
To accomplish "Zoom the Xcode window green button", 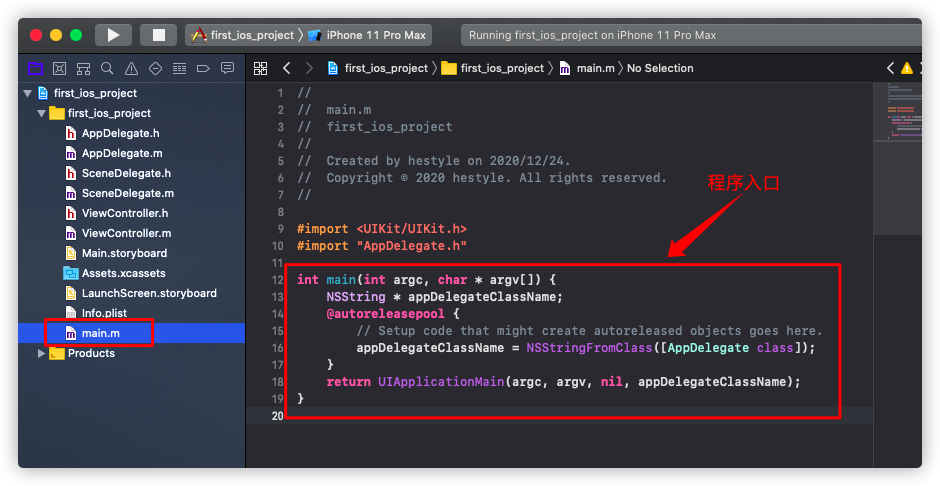I will pos(76,35).
